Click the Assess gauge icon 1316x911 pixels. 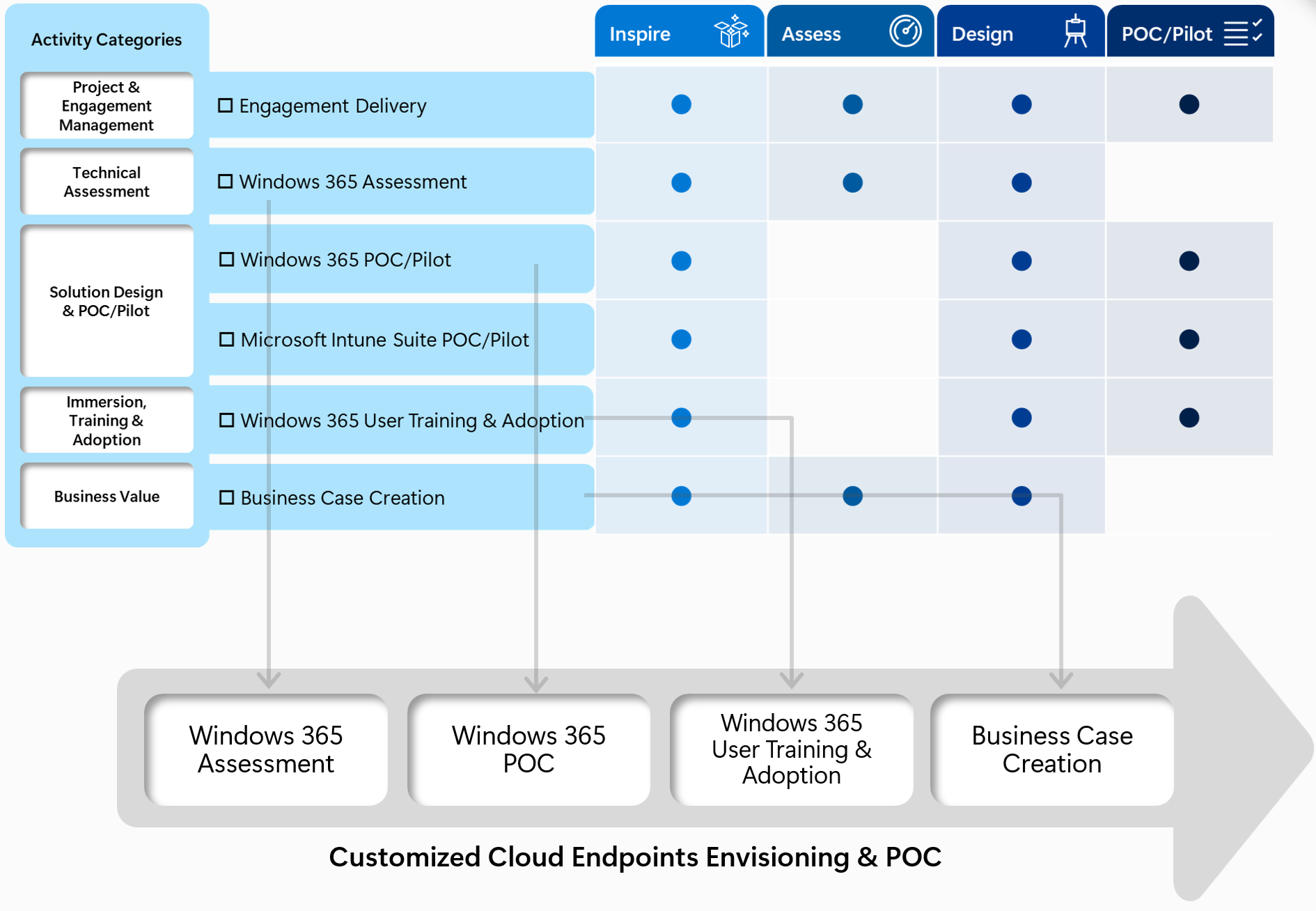[x=905, y=31]
